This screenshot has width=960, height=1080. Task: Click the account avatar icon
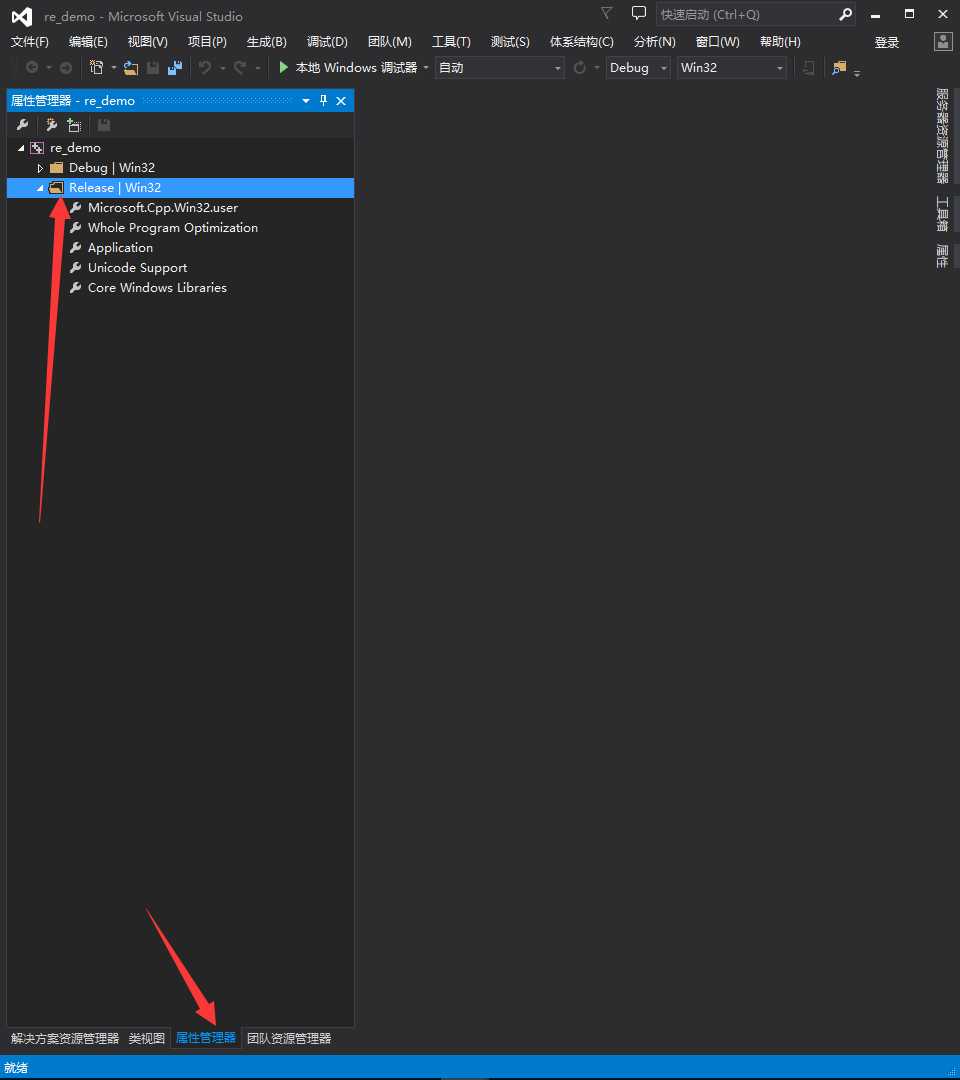943,41
